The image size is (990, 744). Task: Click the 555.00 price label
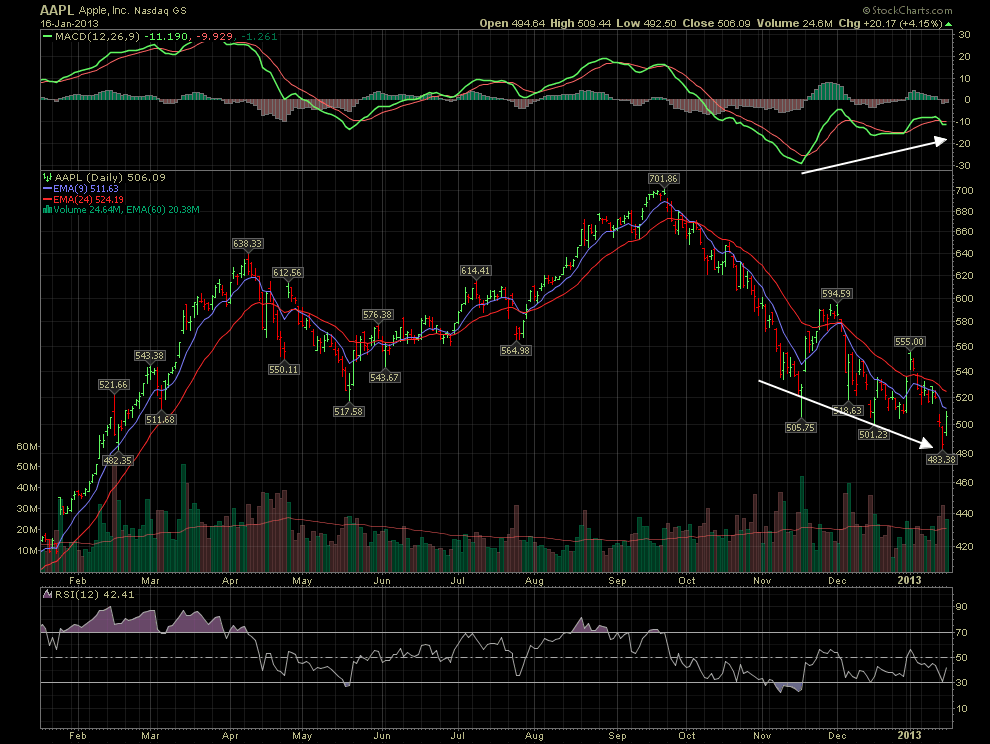tap(909, 342)
